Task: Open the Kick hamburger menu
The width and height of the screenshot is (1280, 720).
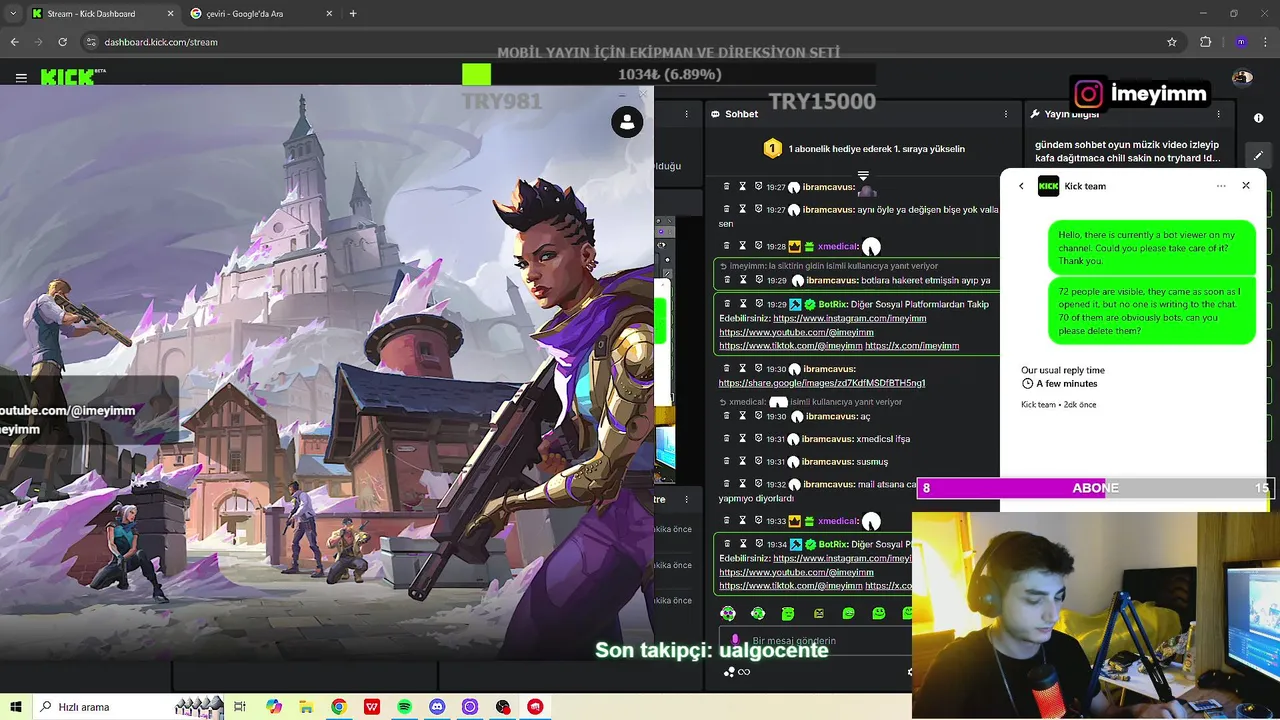Action: pos(21,77)
